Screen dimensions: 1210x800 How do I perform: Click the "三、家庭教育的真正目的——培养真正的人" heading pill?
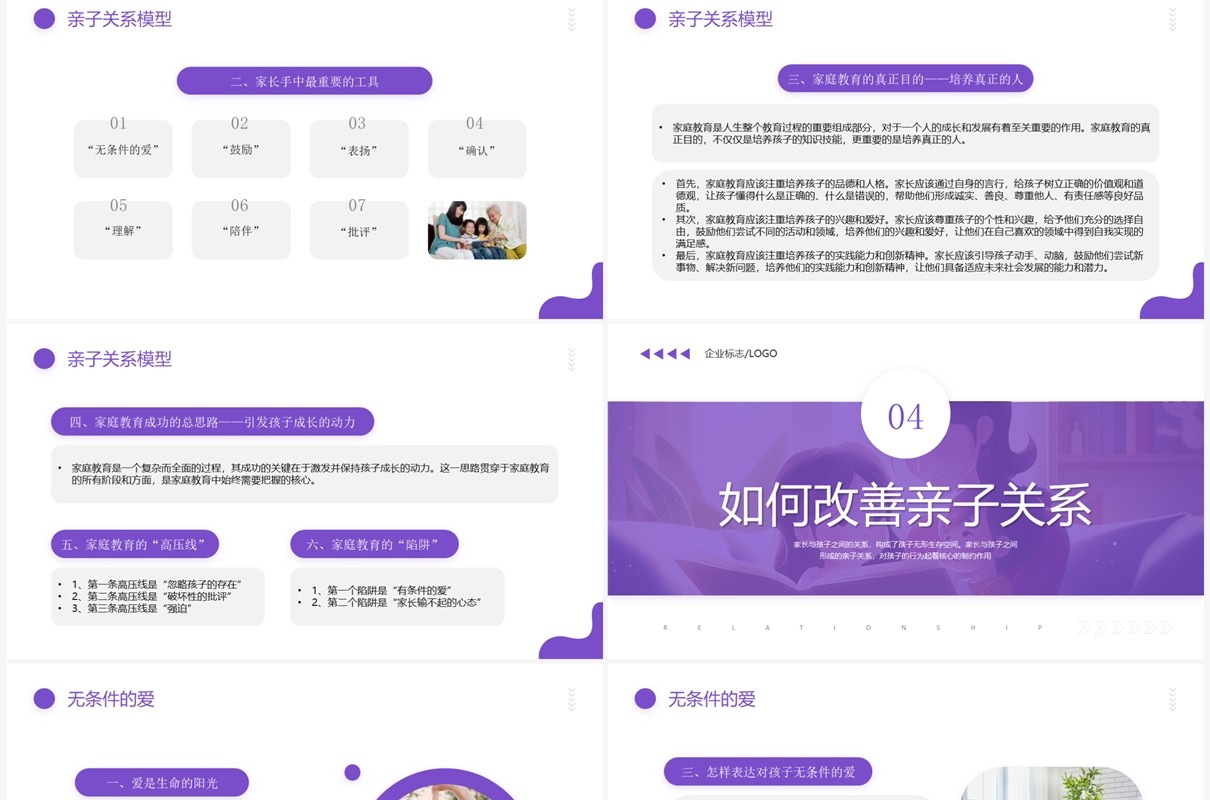point(906,79)
